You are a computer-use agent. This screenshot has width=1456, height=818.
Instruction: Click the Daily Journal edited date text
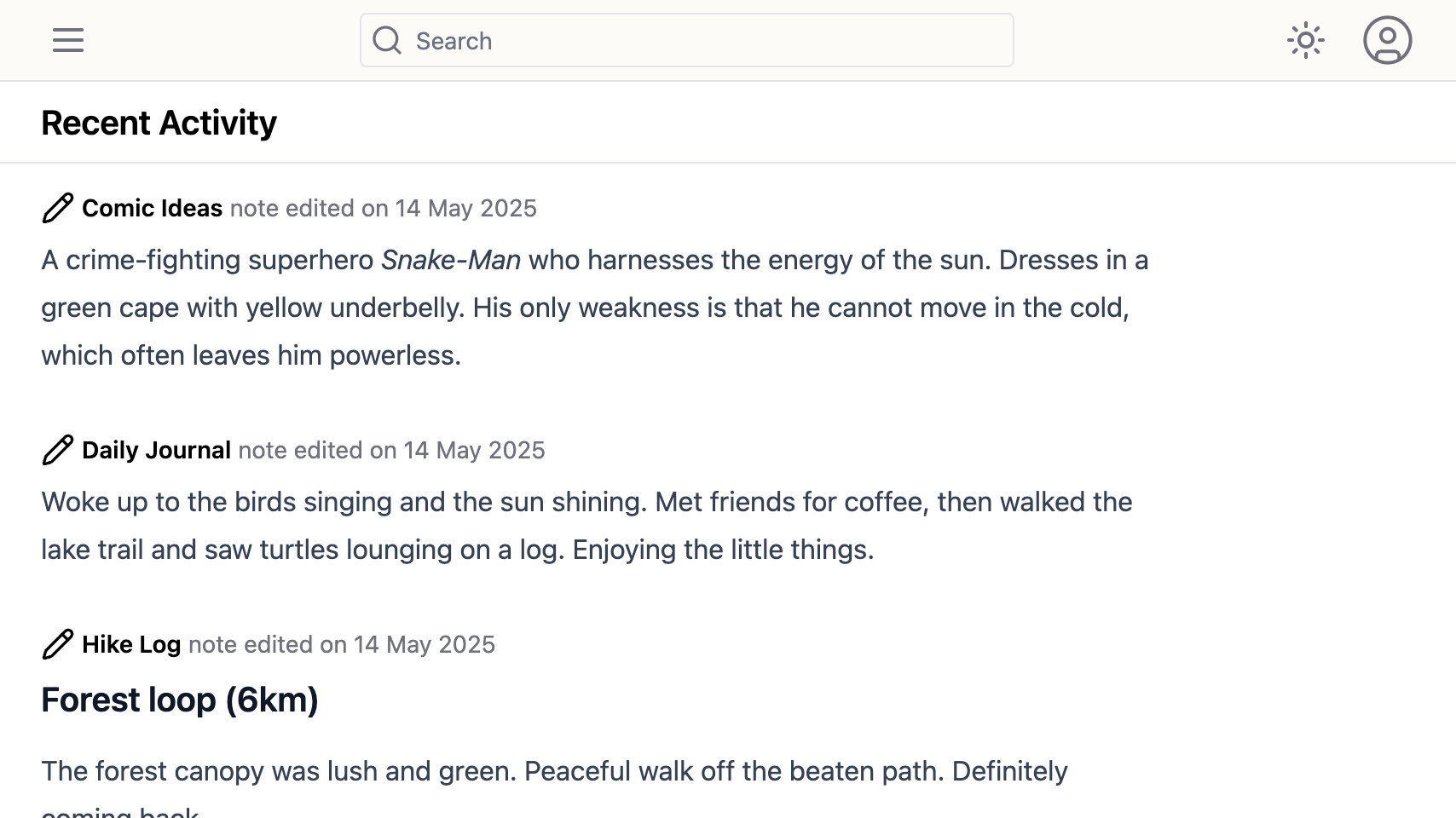(392, 450)
